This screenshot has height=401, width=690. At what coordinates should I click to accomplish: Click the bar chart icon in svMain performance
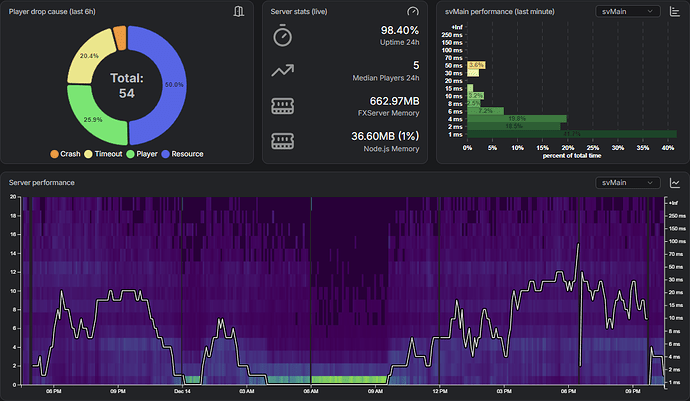pos(675,11)
